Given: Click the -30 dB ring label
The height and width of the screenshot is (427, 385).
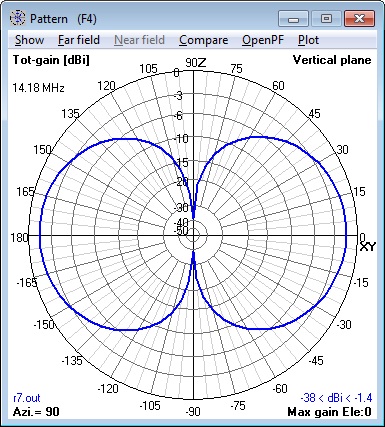Looking at the screenshot, I should [x=182, y=208].
